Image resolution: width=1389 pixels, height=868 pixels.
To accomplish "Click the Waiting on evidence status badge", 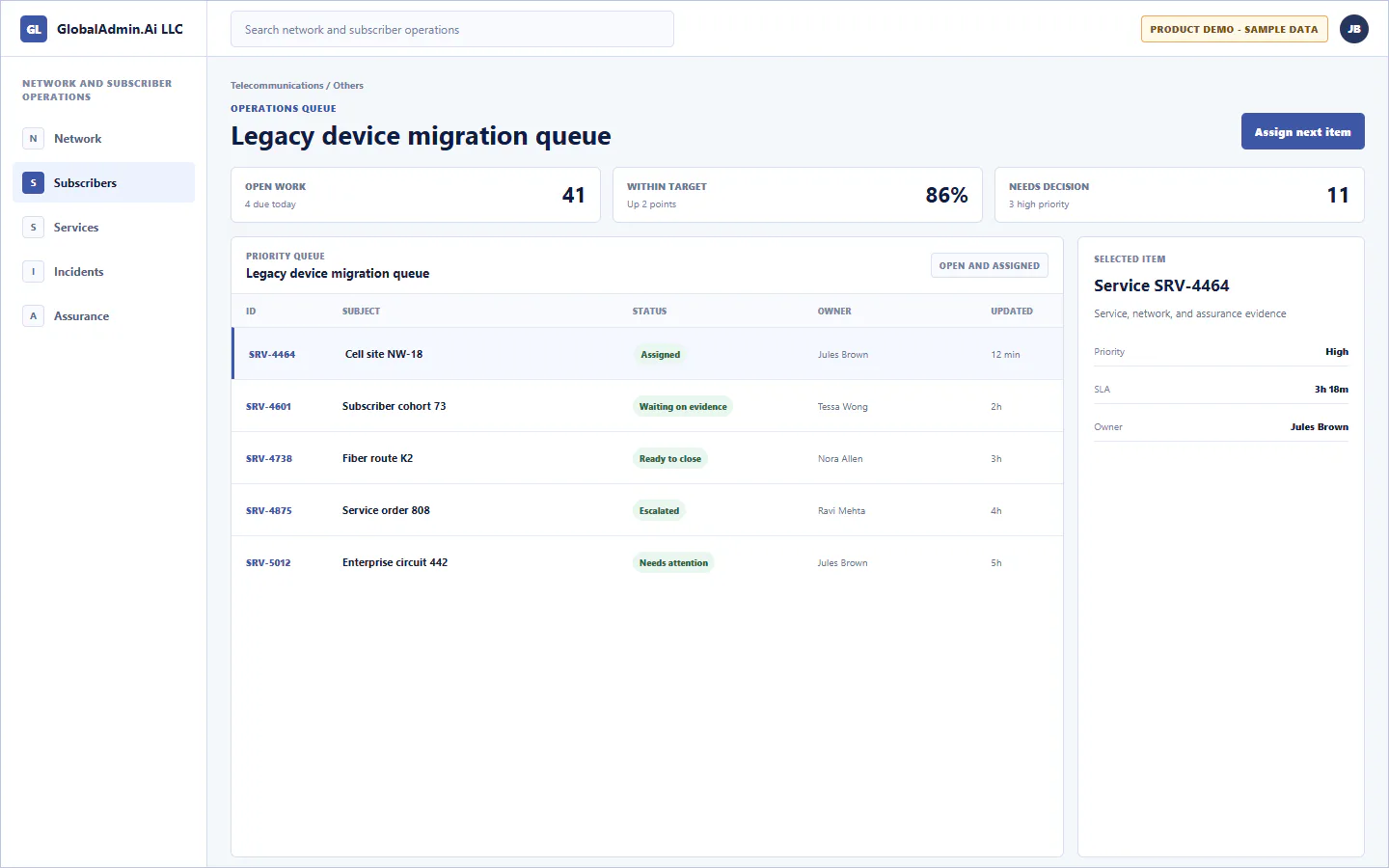I will 683,407.
